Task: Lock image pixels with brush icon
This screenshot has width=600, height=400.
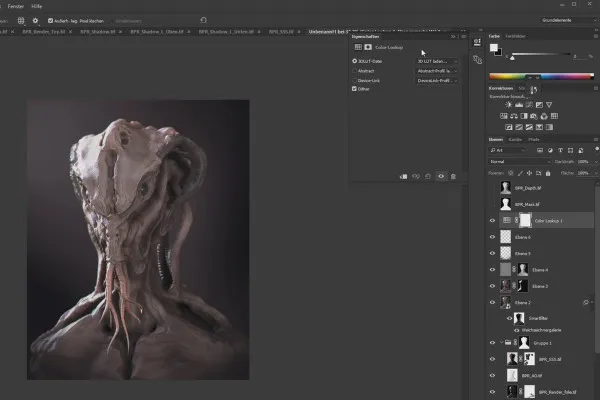Action: [x=520, y=173]
